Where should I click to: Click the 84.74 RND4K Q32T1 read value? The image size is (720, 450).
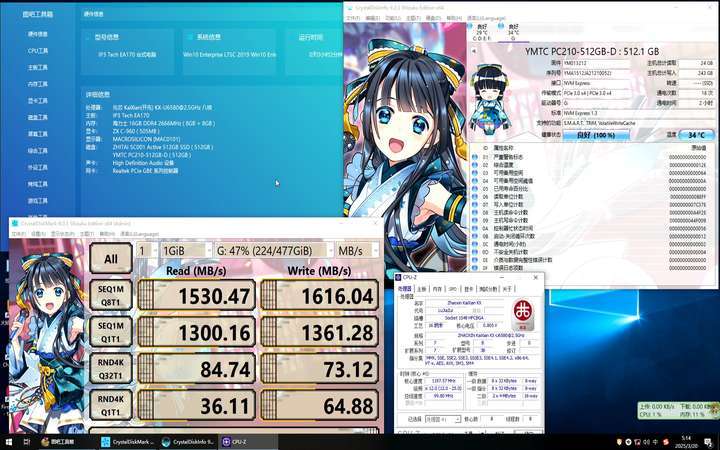click(196, 368)
